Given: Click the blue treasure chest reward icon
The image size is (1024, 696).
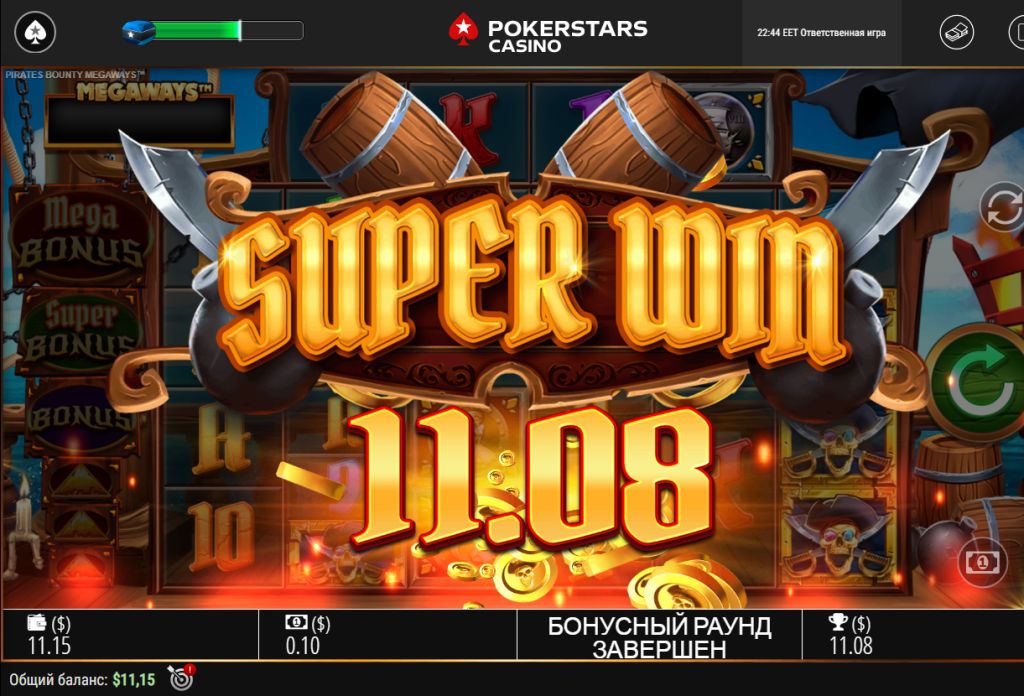Looking at the screenshot, I should 139,31.
